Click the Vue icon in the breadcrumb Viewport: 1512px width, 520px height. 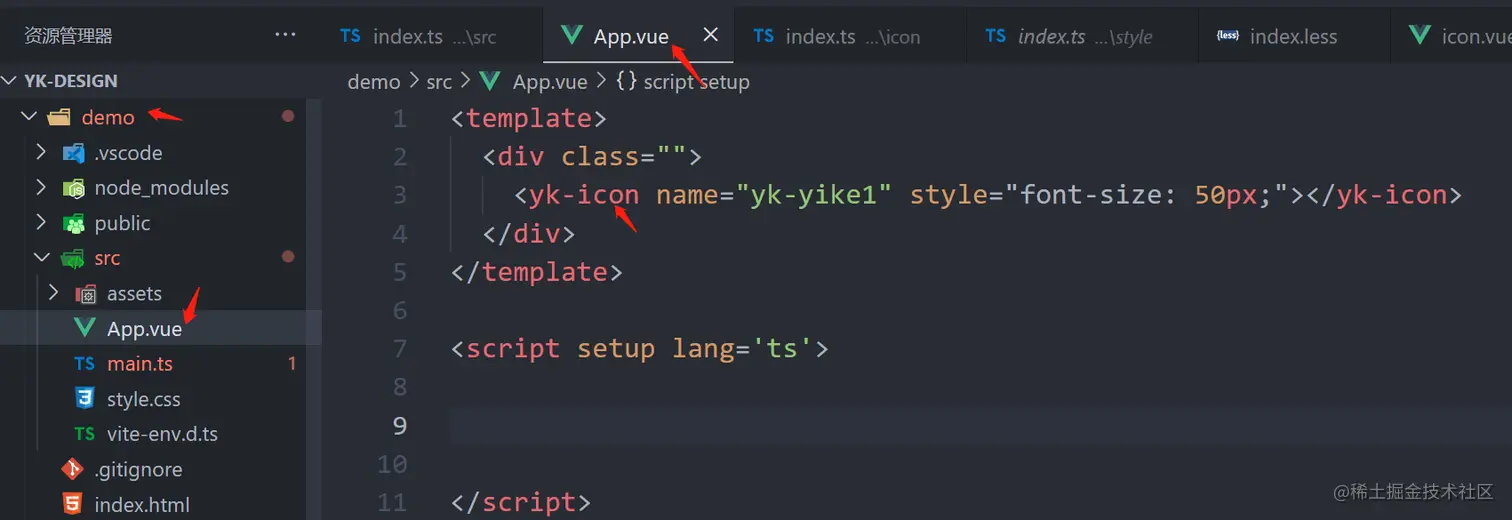pos(490,81)
